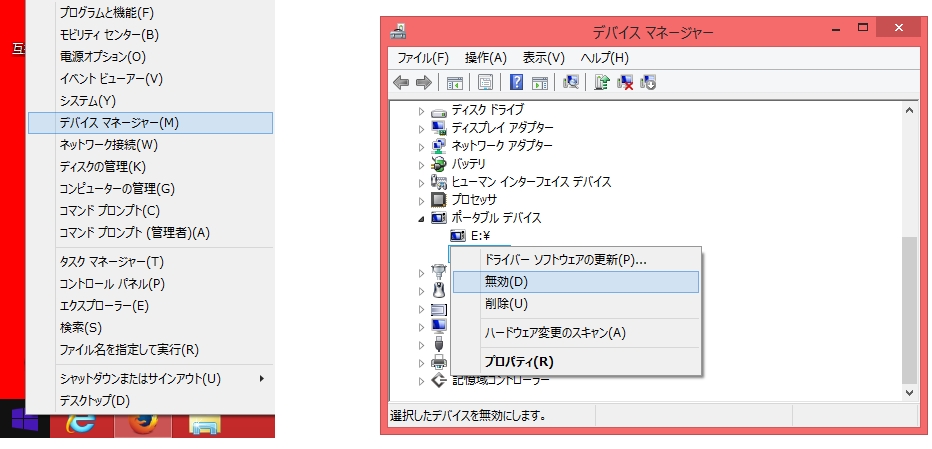Open the Windows Start button on taskbar

point(26,421)
